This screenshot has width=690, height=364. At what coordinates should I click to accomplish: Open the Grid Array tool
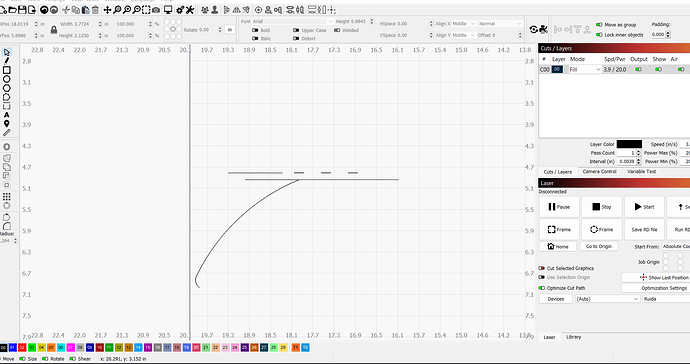(7, 196)
